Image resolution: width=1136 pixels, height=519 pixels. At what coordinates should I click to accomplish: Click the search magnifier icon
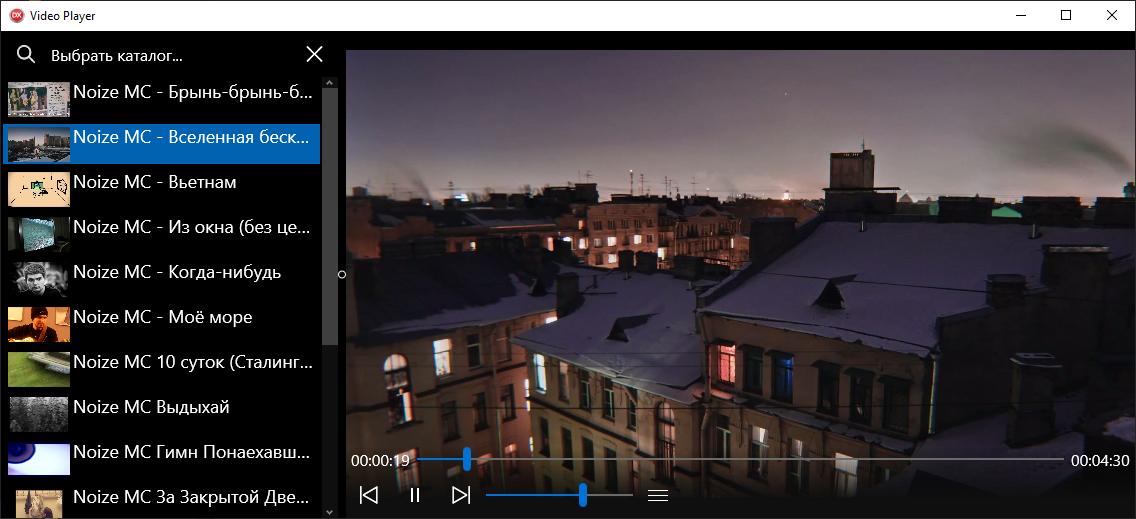coord(26,54)
